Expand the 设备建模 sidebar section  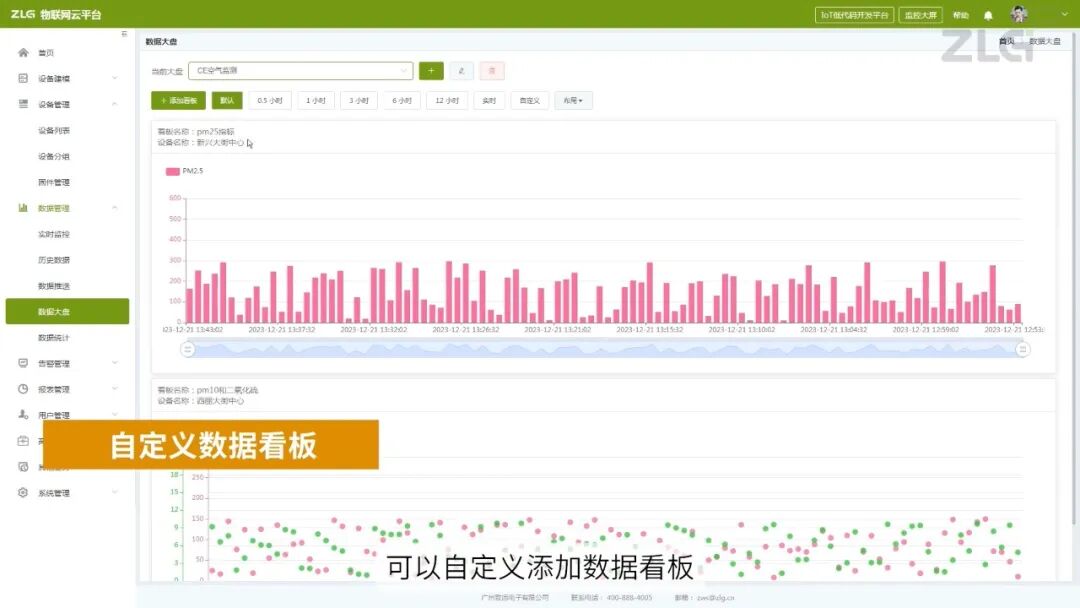(68, 78)
